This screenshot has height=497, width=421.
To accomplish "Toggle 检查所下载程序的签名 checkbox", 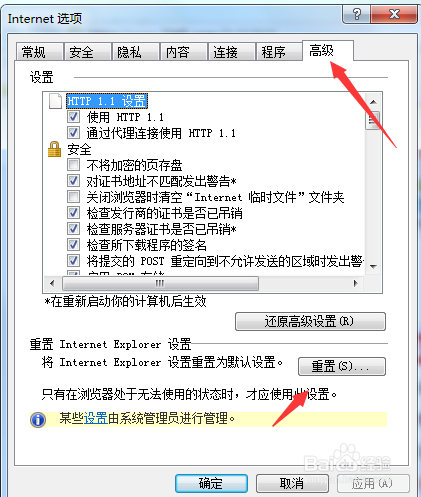I will coord(73,244).
